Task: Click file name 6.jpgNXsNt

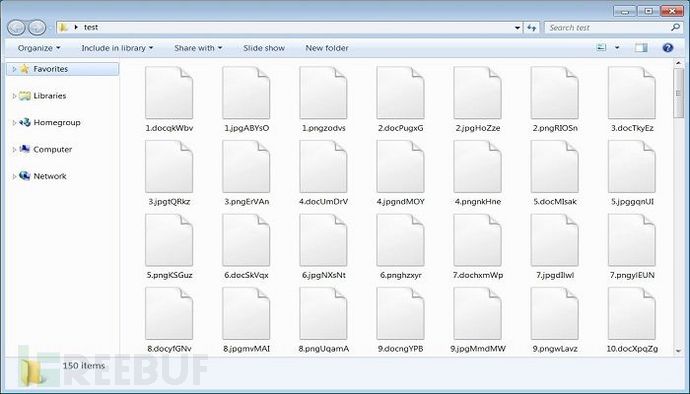Action: pyautogui.click(x=323, y=275)
